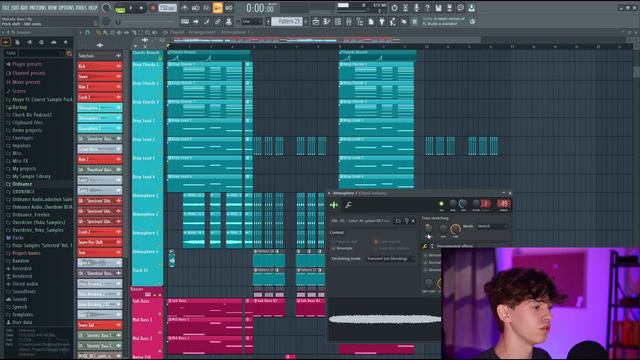The width and height of the screenshot is (640, 360).
Task: Click the render audio export icon
Action: click(449, 8)
